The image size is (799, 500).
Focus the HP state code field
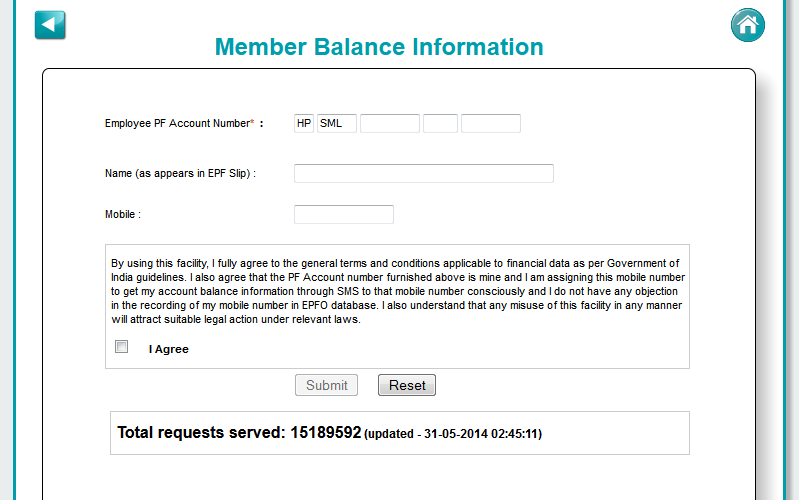[304, 124]
